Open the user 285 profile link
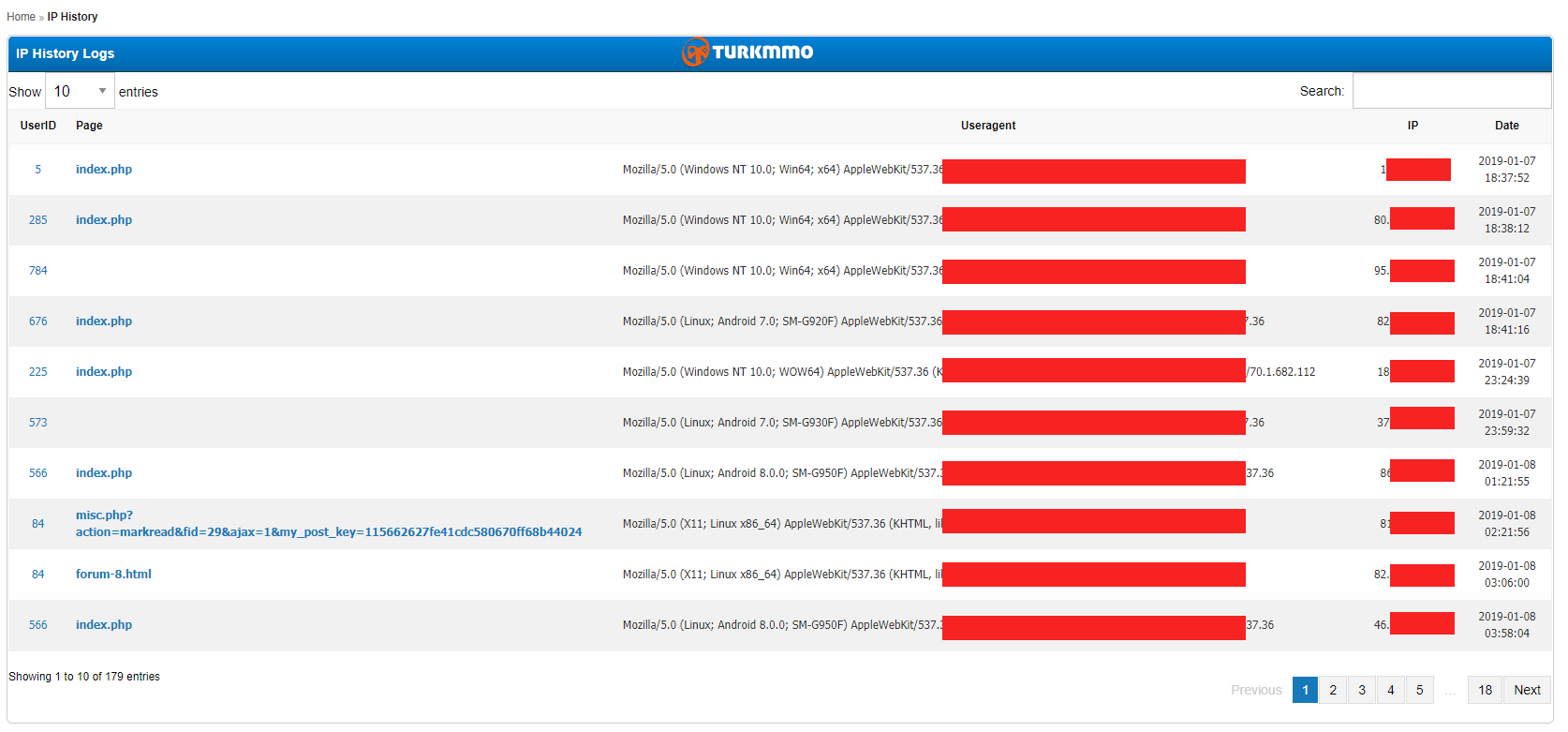This screenshot has height=732, width=1568. 37,220
